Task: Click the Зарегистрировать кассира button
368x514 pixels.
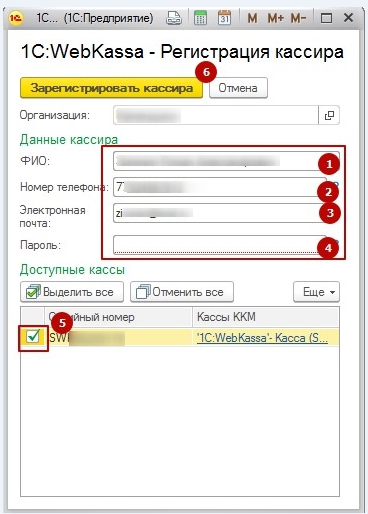Action: pyautogui.click(x=111, y=88)
